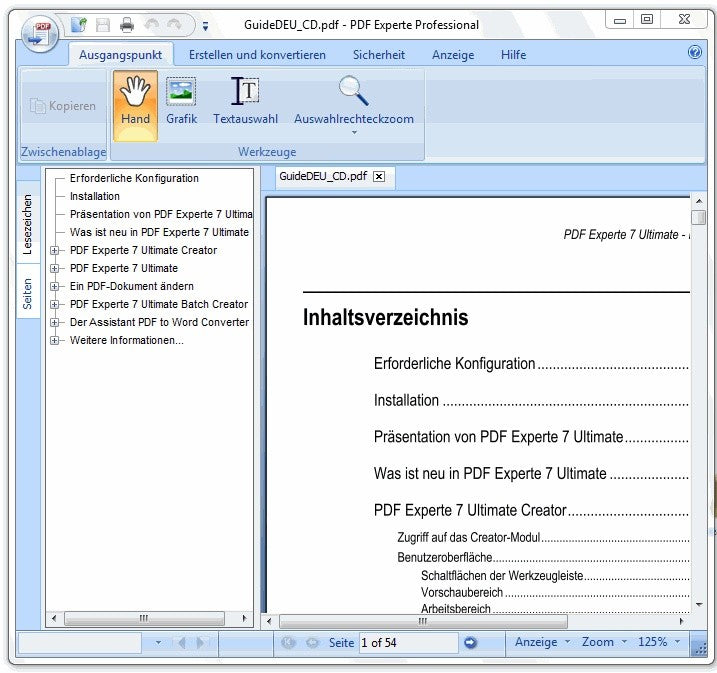This screenshot has height=673, width=717.
Task: Open the Anzeige dropdown in status bar
Action: (542, 642)
